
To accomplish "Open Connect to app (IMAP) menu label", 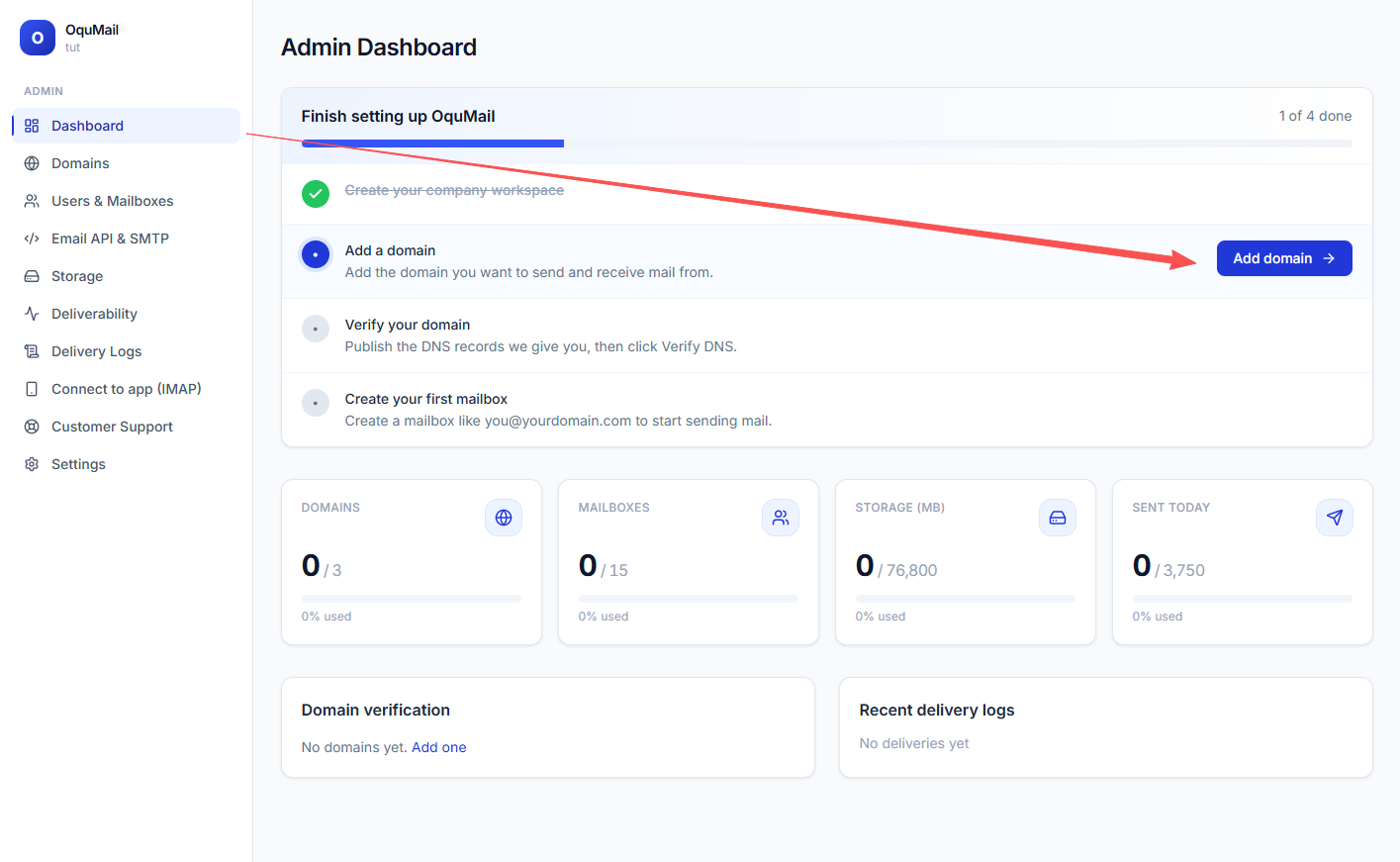I will (127, 389).
